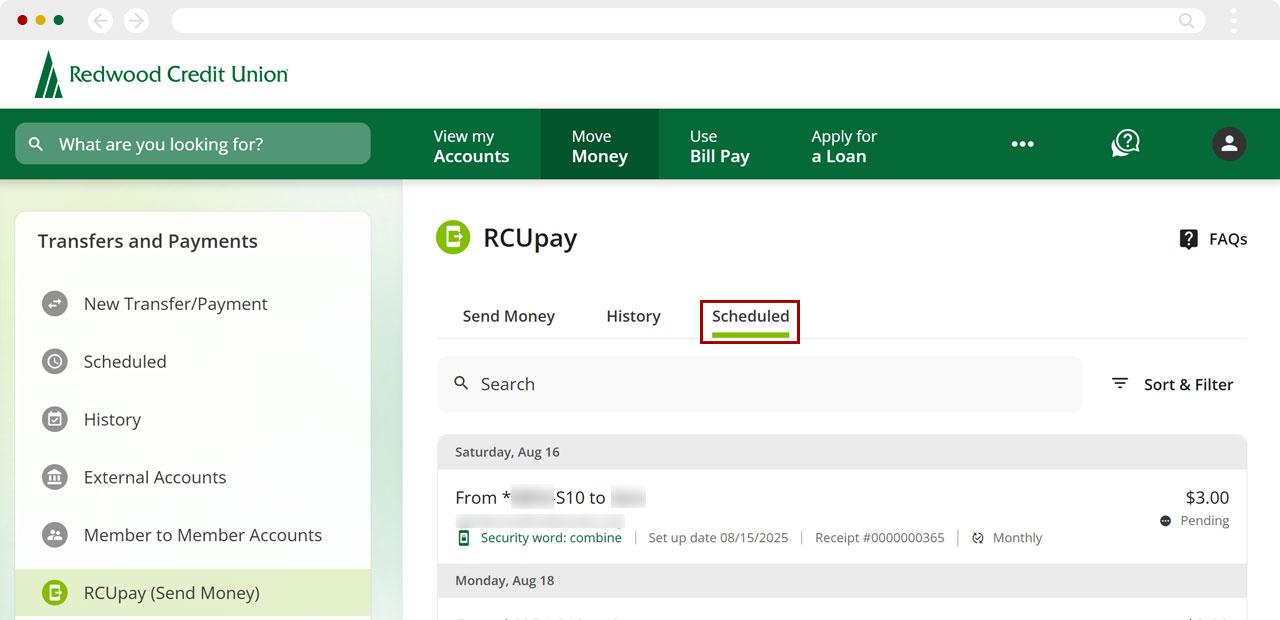Image resolution: width=1280 pixels, height=620 pixels.
Task: Click the New Transfer/Payment arrows icon
Action: 55,304
